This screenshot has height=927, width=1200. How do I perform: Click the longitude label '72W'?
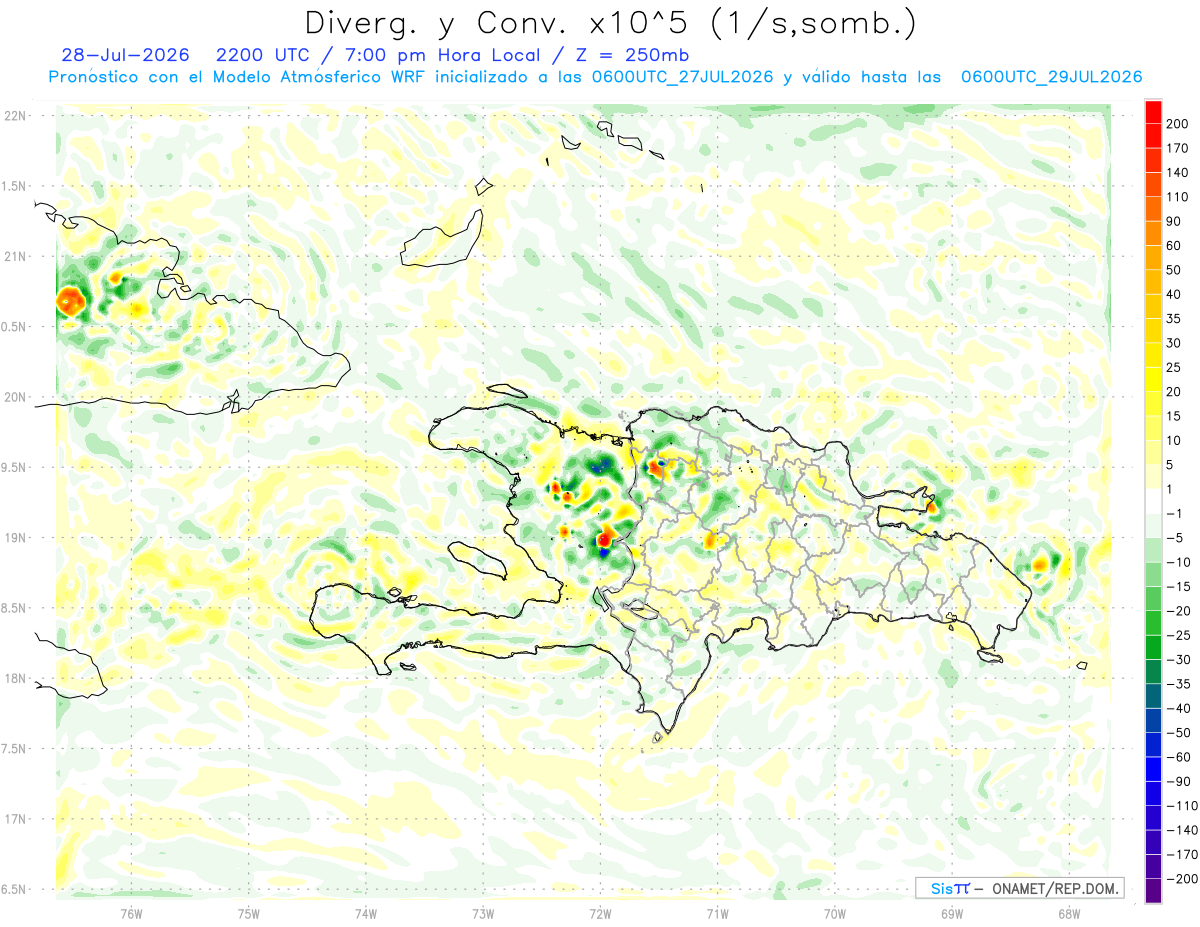coord(600,913)
